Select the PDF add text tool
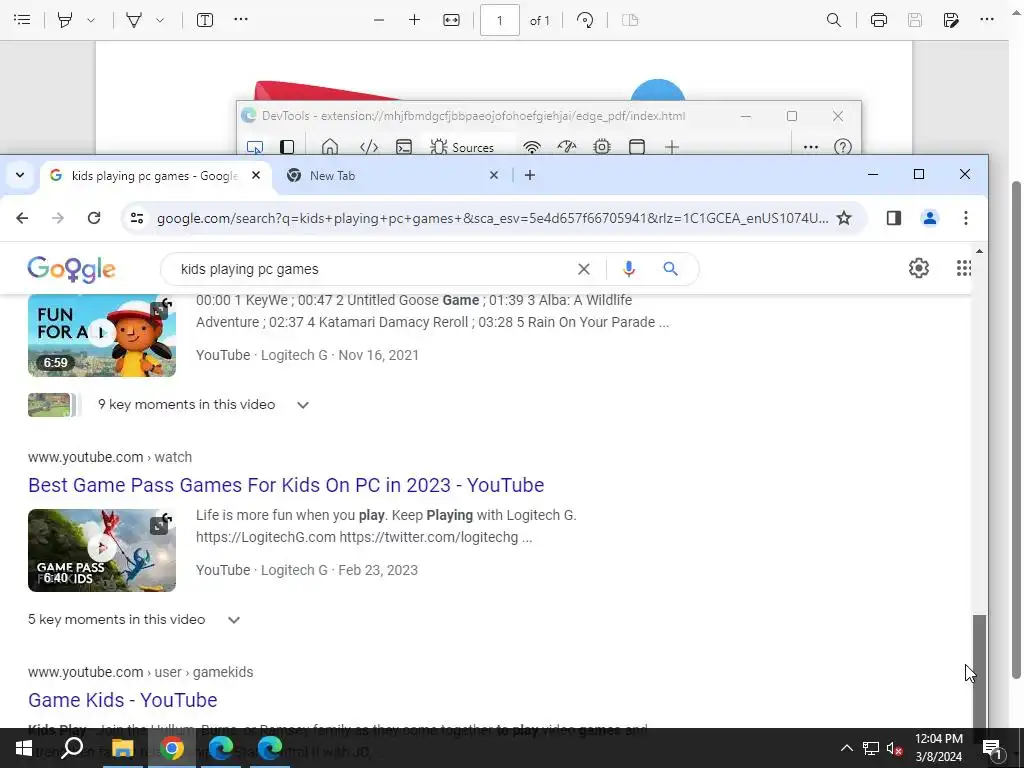The image size is (1024, 768). point(205,20)
